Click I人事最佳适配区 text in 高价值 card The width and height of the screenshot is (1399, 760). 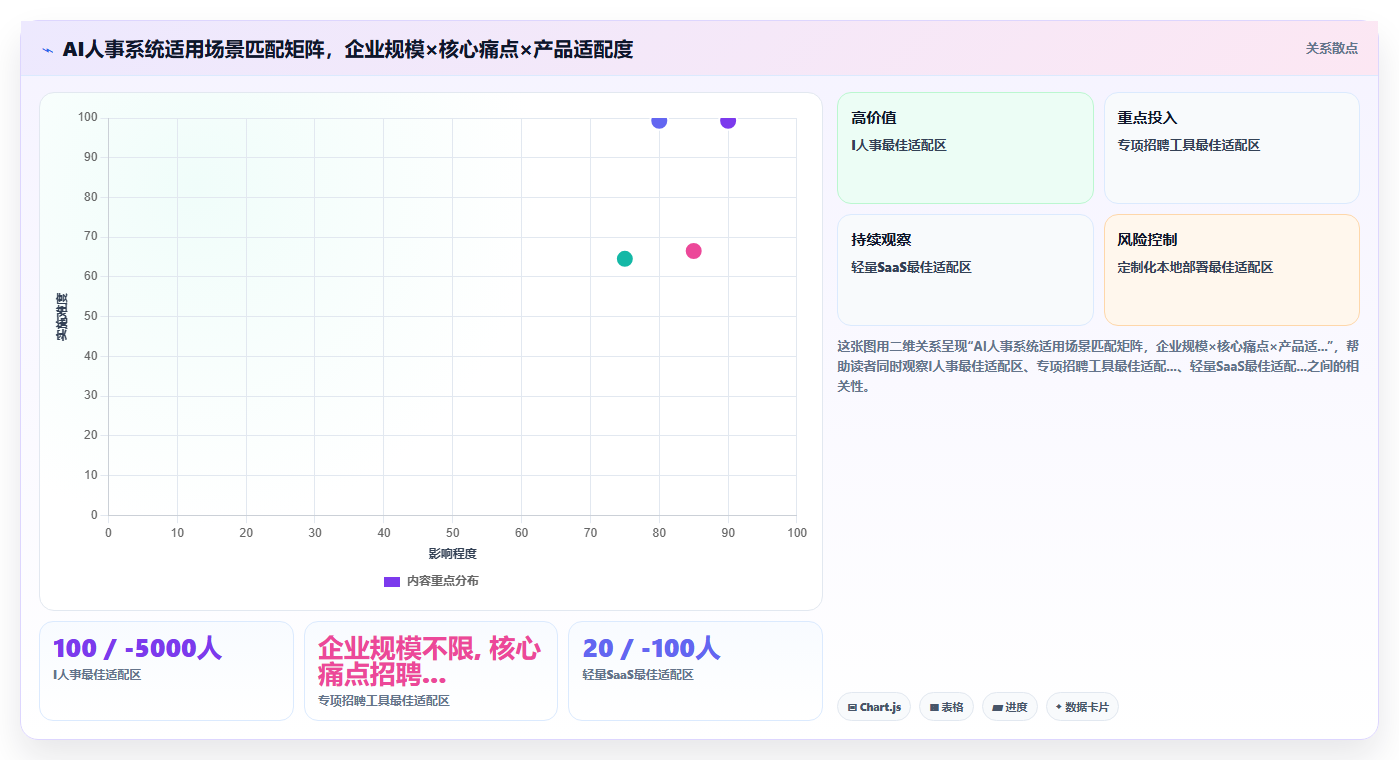[899, 146]
